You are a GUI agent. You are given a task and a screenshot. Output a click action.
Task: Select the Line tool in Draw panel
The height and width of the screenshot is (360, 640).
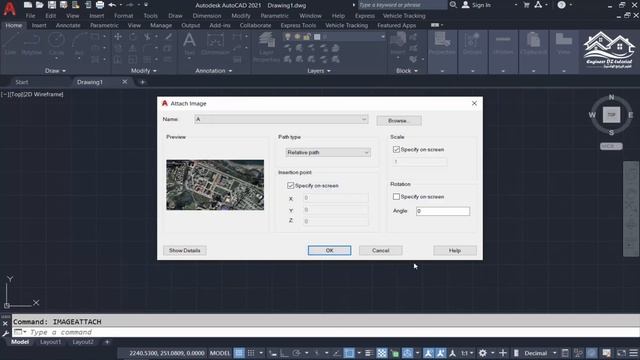point(10,44)
